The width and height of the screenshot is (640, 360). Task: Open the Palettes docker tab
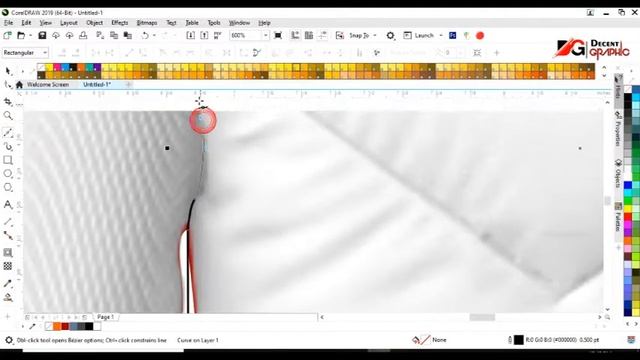pos(618,218)
